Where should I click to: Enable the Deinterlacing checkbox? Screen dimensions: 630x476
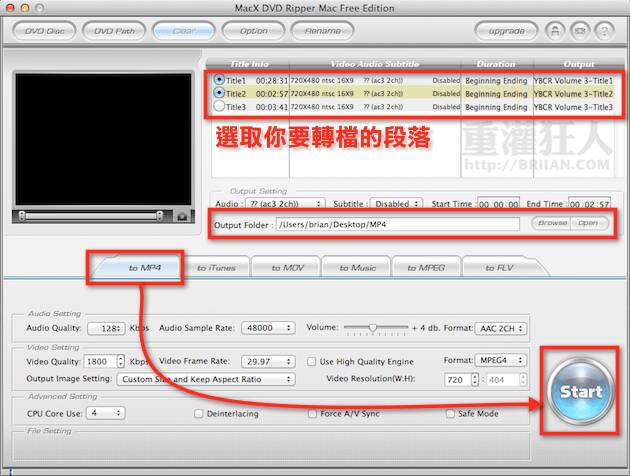click(x=198, y=413)
